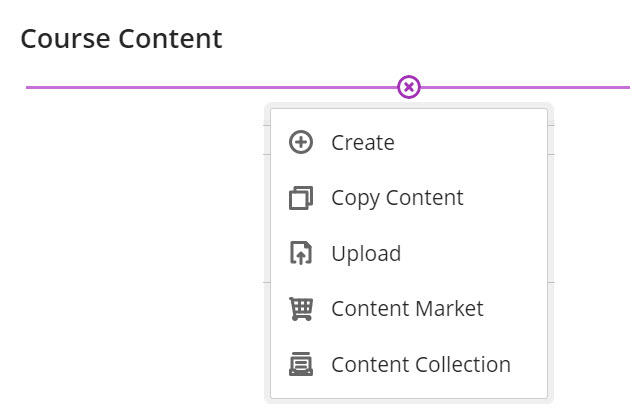Click the plus circle icon beside Create

(x=301, y=143)
